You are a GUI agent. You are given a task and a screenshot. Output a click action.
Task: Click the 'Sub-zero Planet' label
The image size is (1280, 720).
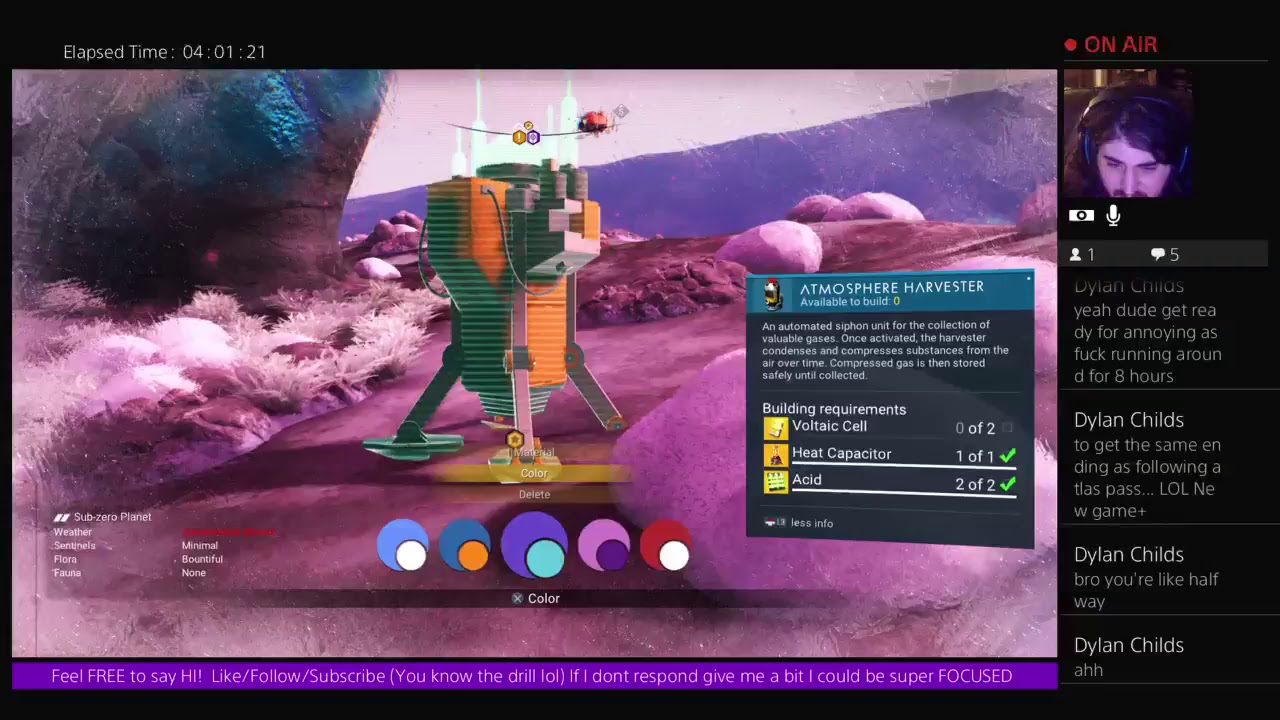(x=112, y=517)
